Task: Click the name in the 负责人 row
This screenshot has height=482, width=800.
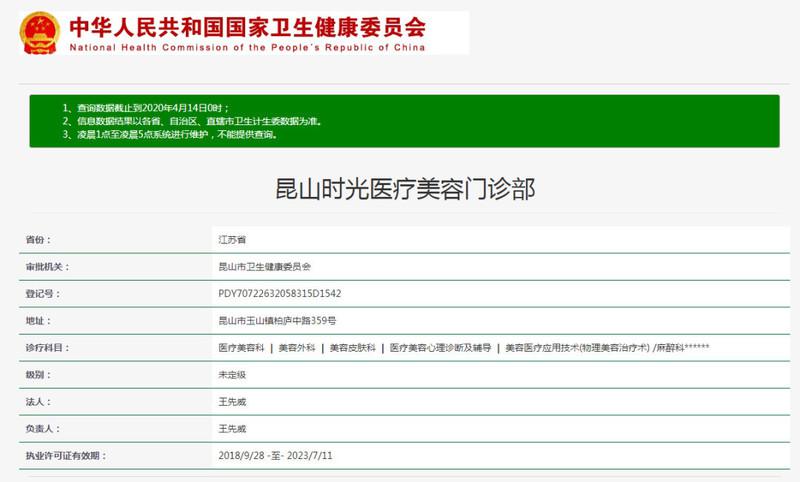Action: (232, 429)
